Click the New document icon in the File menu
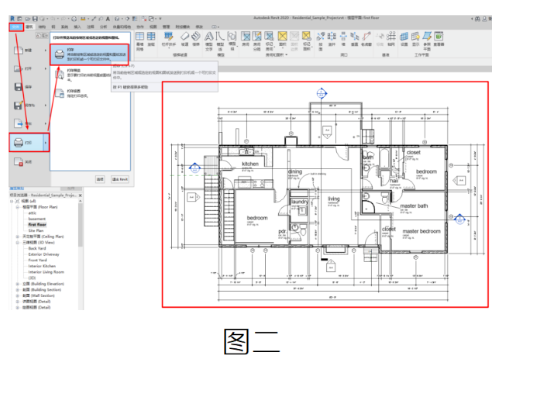Image resolution: width=547 pixels, height=395 pixels. [18, 50]
